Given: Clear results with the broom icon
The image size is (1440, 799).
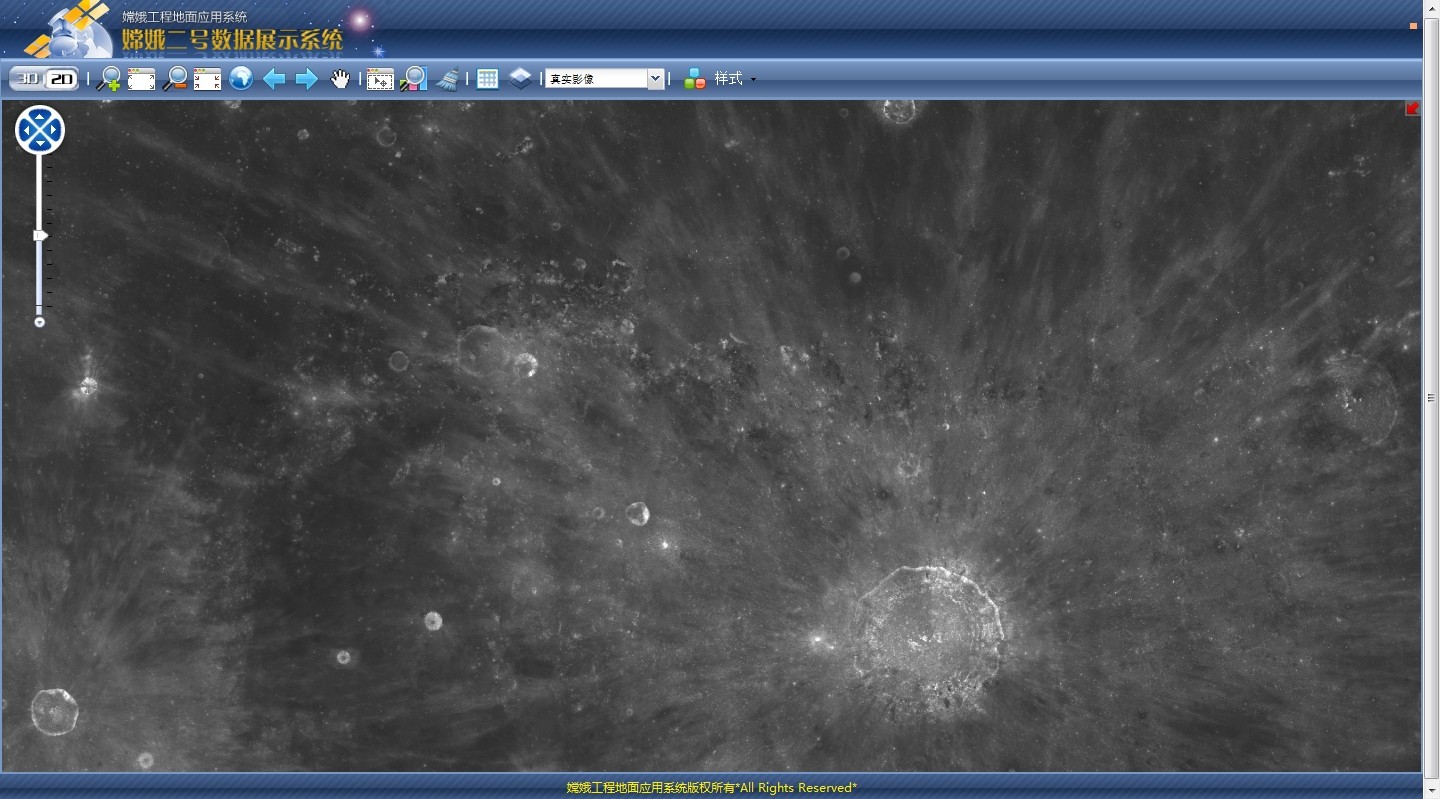Looking at the screenshot, I should pyautogui.click(x=448, y=79).
